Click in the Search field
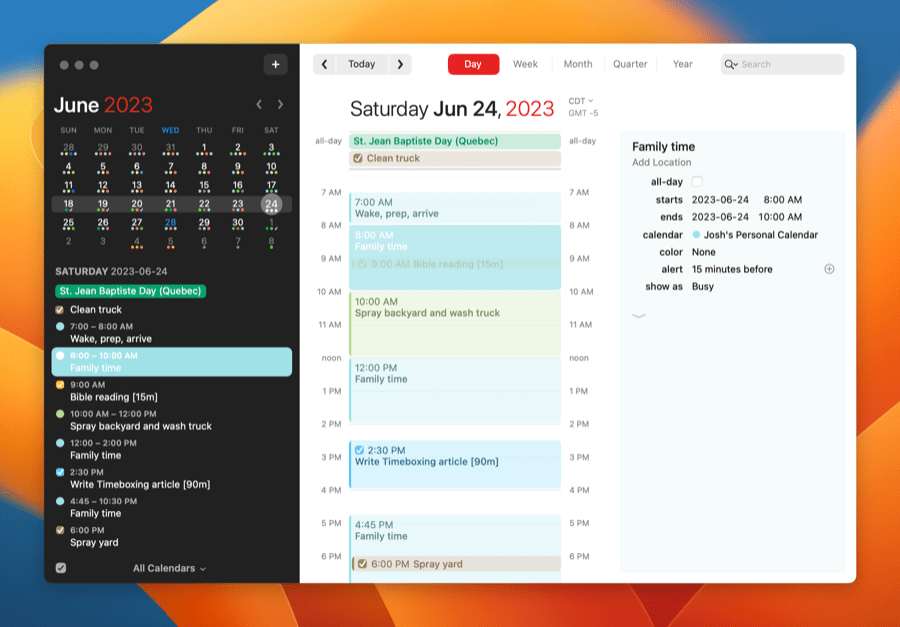 point(782,64)
